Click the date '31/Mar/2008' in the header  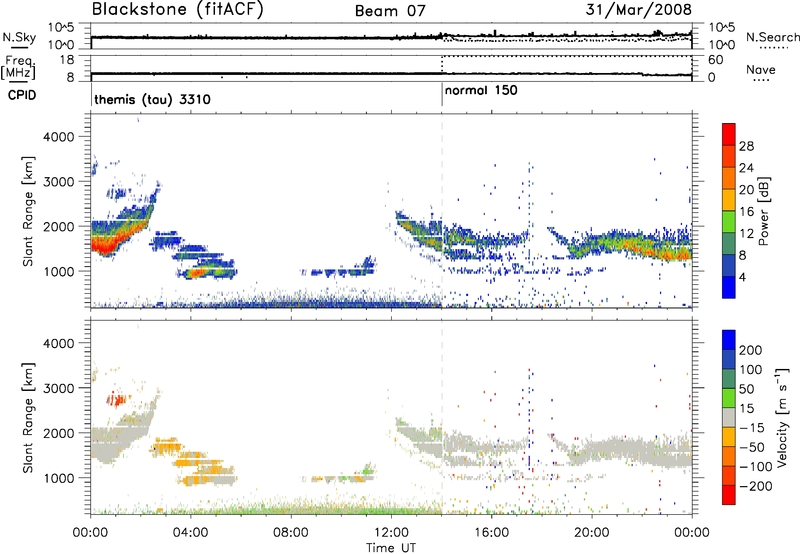[x=638, y=9]
